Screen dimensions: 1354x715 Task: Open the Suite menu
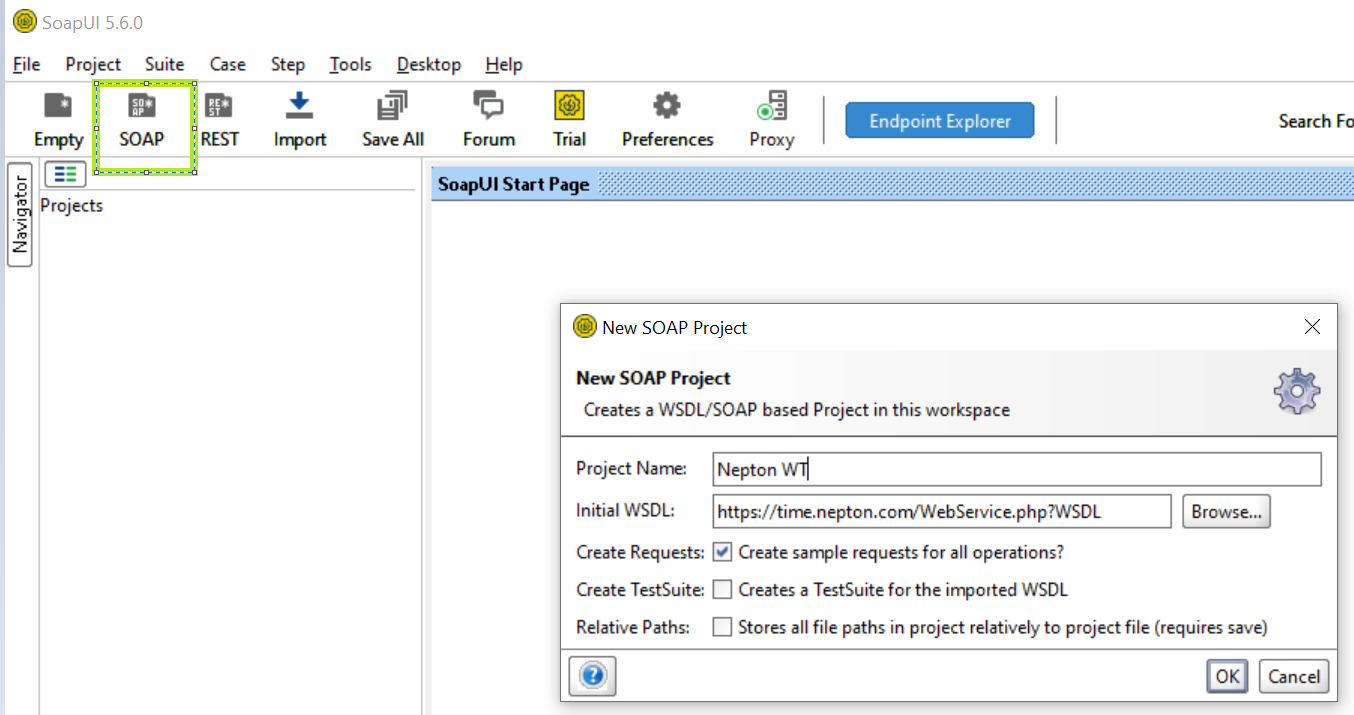click(x=165, y=64)
